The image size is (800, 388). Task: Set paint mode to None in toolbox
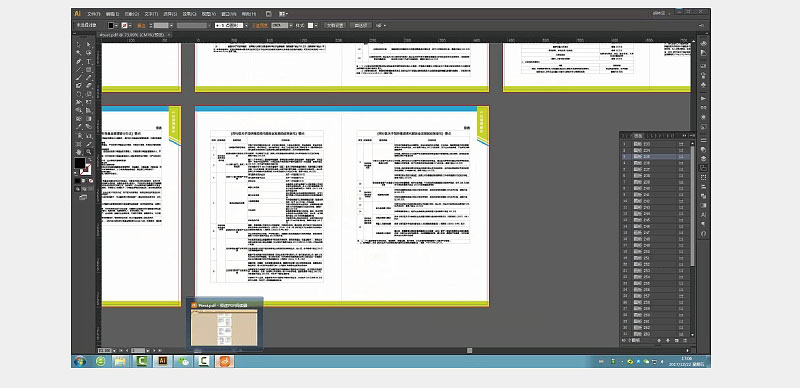pyautogui.click(x=91, y=181)
